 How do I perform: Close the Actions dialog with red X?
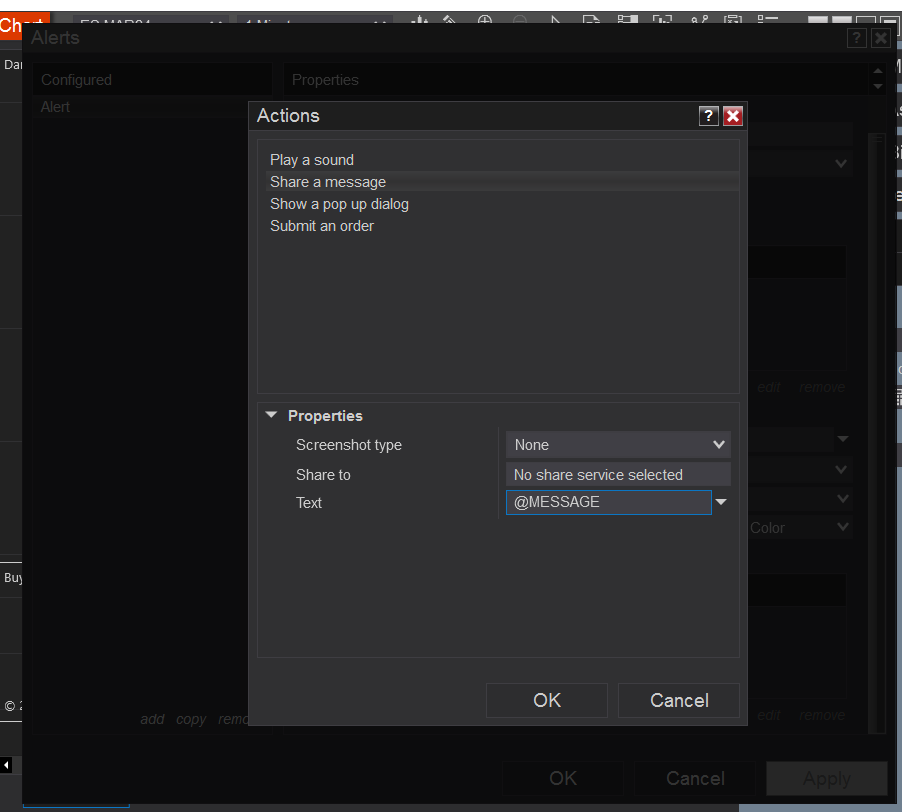[732, 116]
